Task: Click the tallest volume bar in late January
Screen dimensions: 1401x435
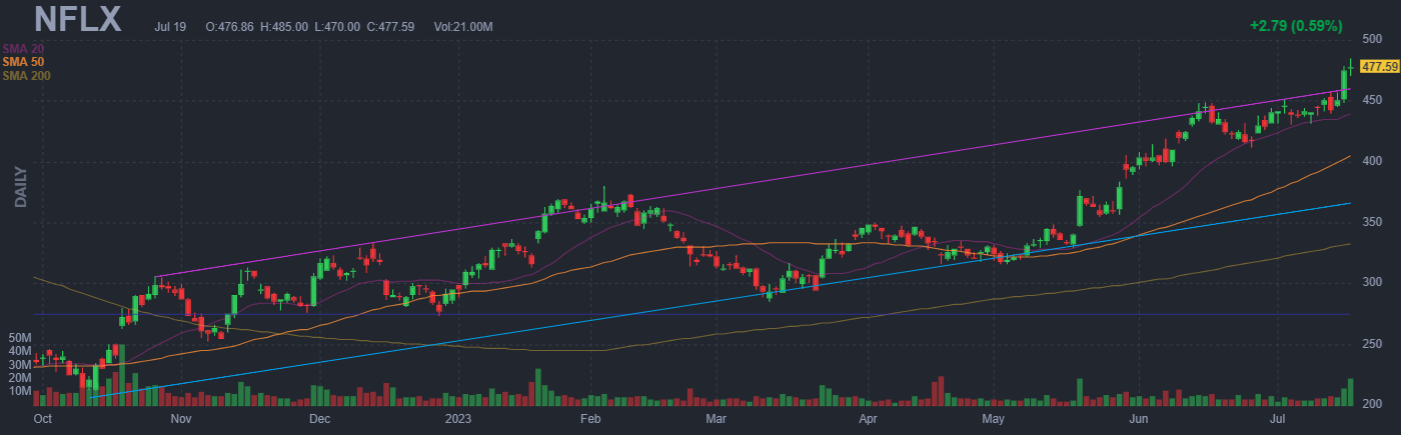Action: tap(538, 387)
